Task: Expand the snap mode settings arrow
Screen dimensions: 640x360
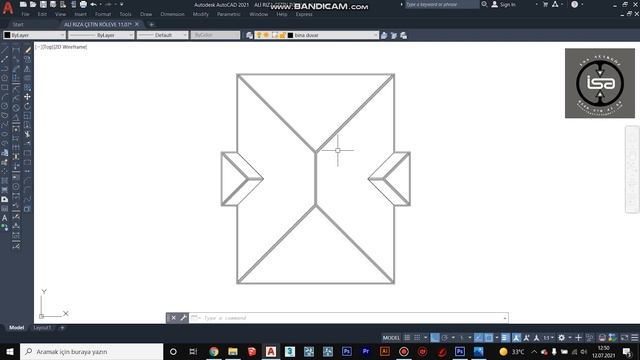Action: pyautogui.click(x=426, y=338)
